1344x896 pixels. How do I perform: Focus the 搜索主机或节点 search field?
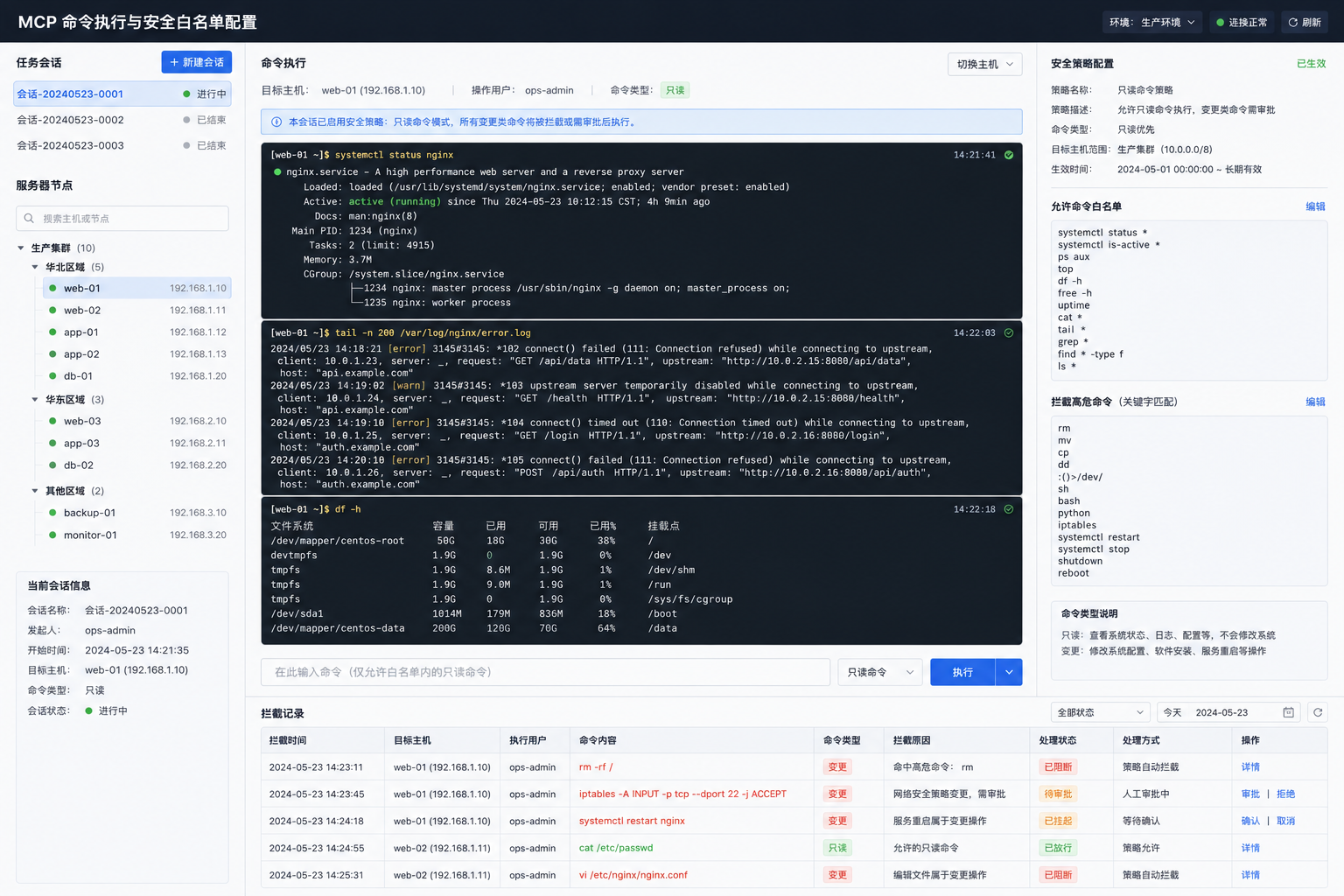pos(122,219)
